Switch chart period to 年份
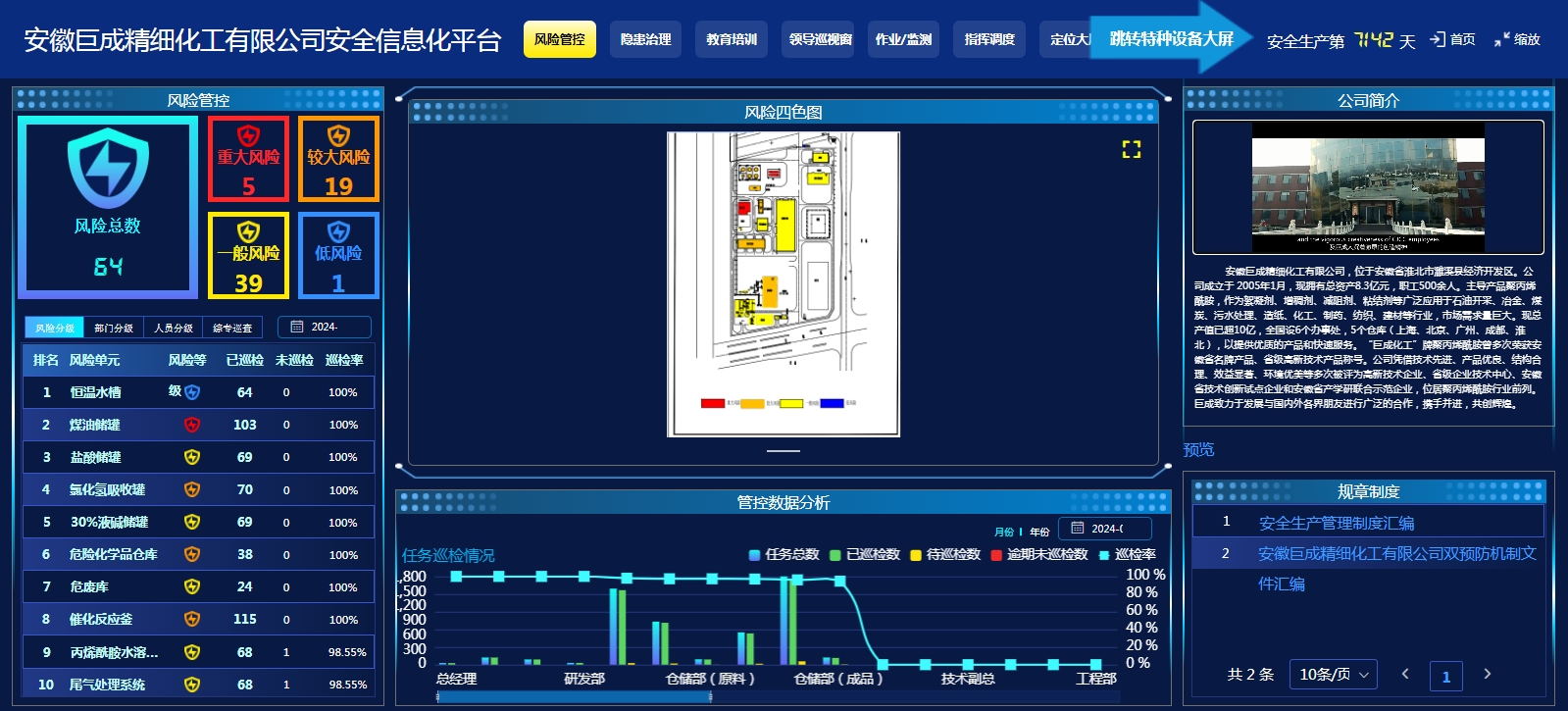Viewport: 1568px width, 711px height. [x=1039, y=532]
